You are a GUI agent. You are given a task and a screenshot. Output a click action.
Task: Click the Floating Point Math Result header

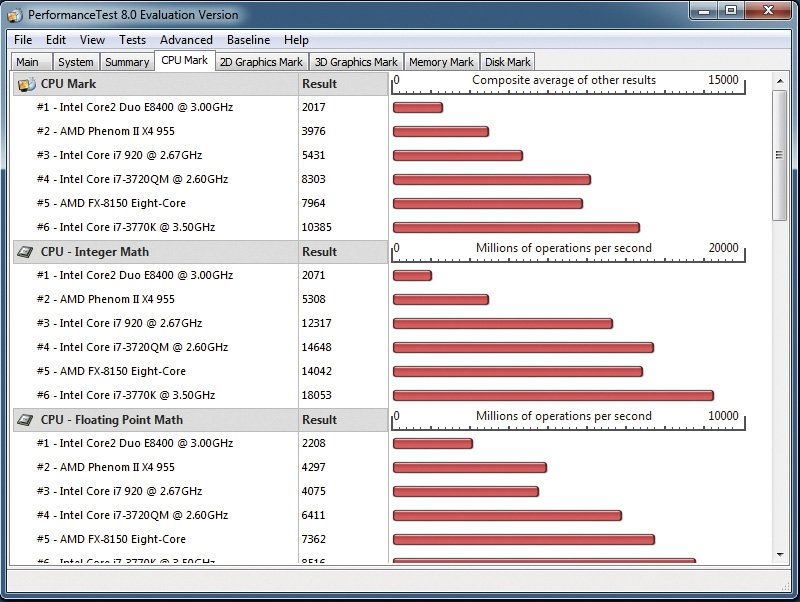[x=343, y=420]
